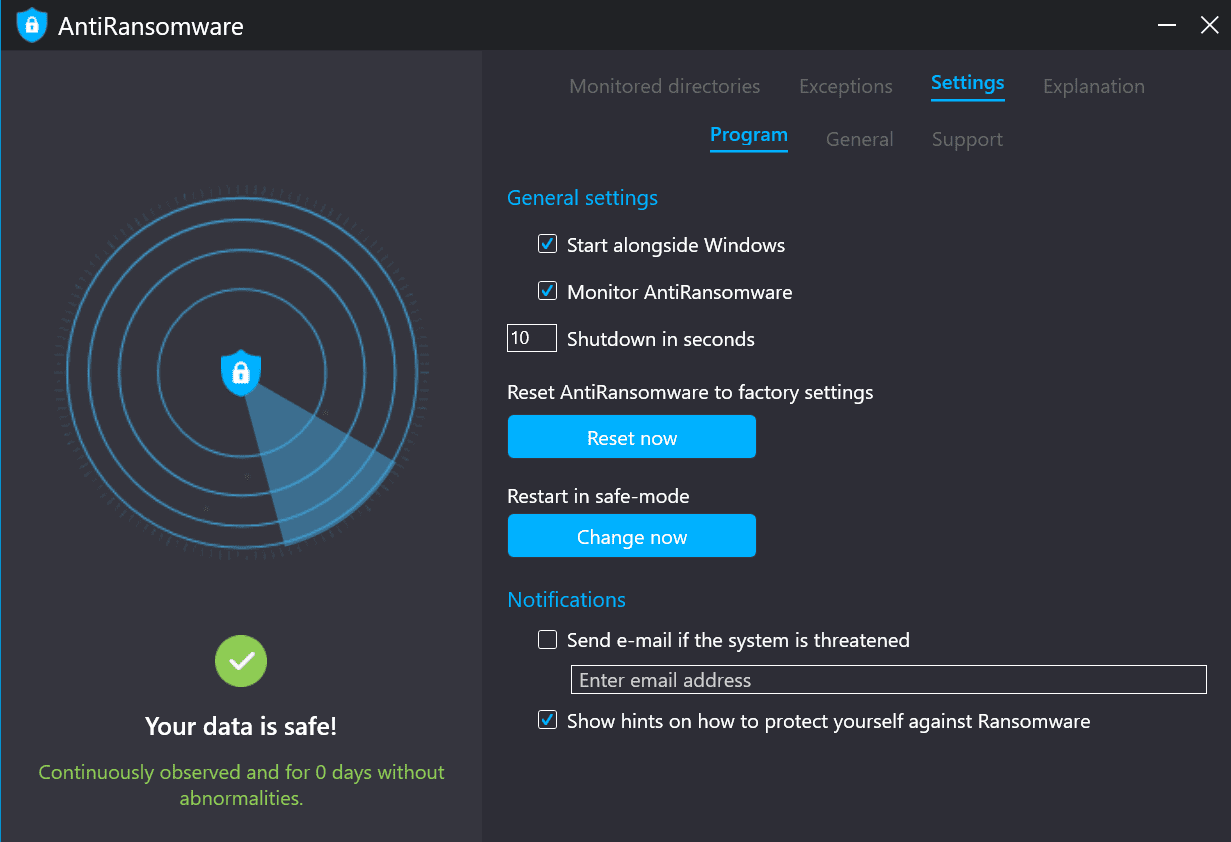
Task: Click the AntiRansomware shield logo in title bar
Action: pyautogui.click(x=32, y=25)
